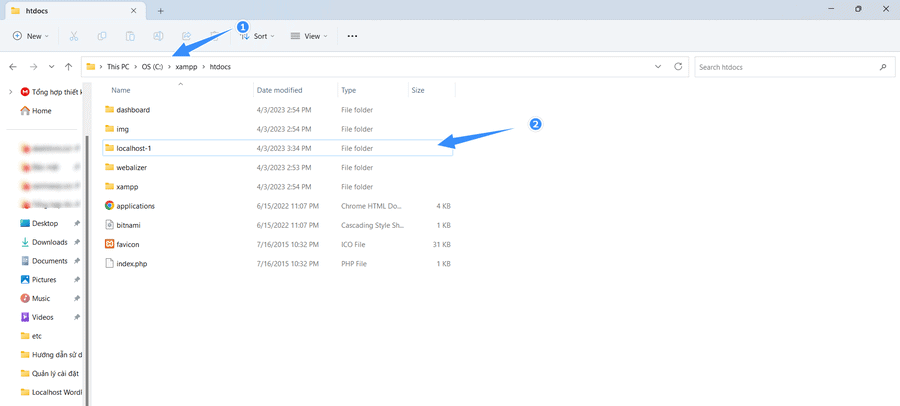Open a new tab with plus icon
Image resolution: width=900 pixels, height=406 pixels.
(161, 11)
